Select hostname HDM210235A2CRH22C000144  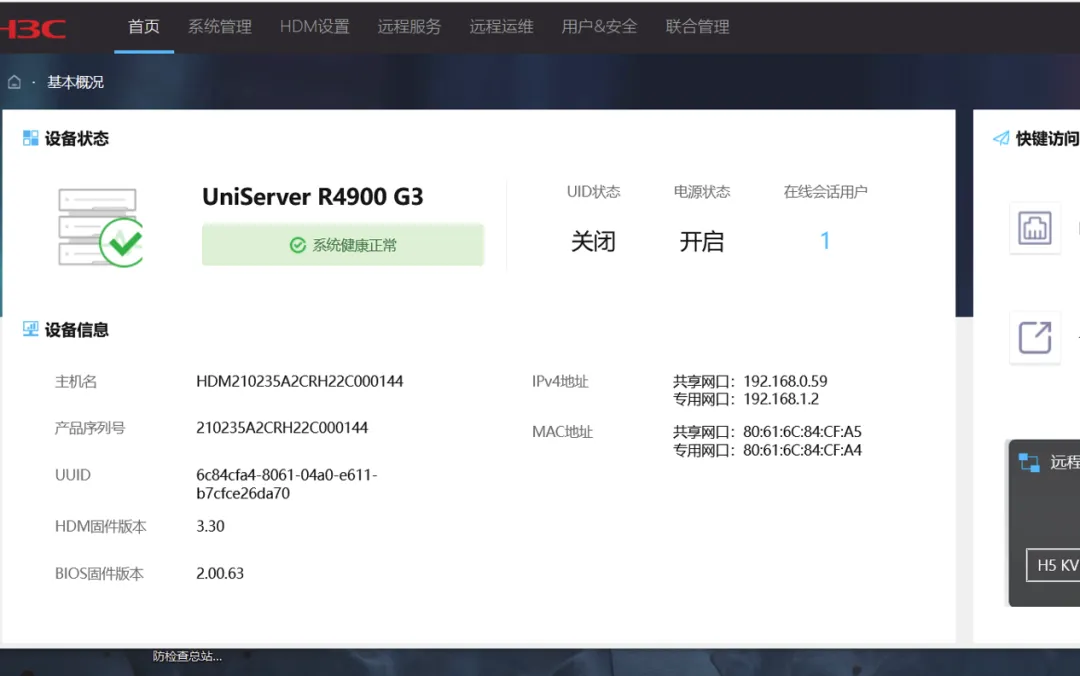pos(300,382)
